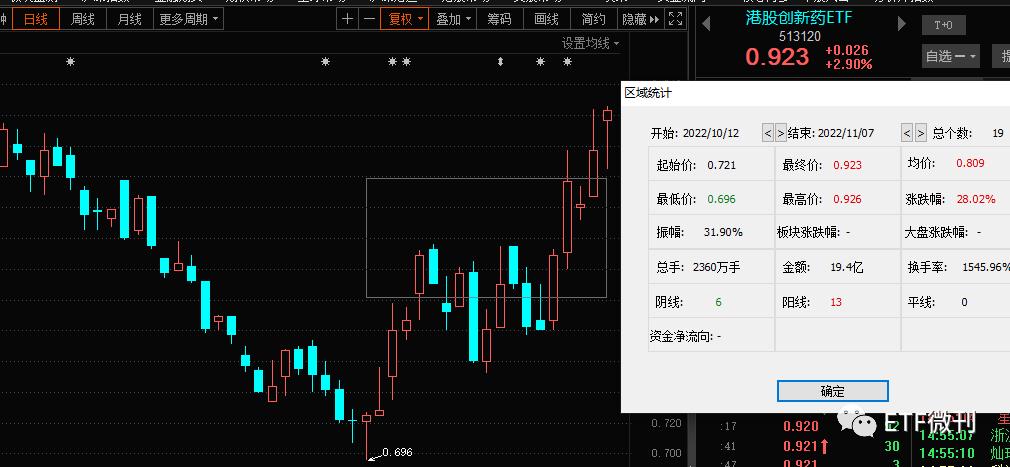Click the 最低价 value 0.696 in dialog
The height and width of the screenshot is (467, 1010).
point(721,199)
